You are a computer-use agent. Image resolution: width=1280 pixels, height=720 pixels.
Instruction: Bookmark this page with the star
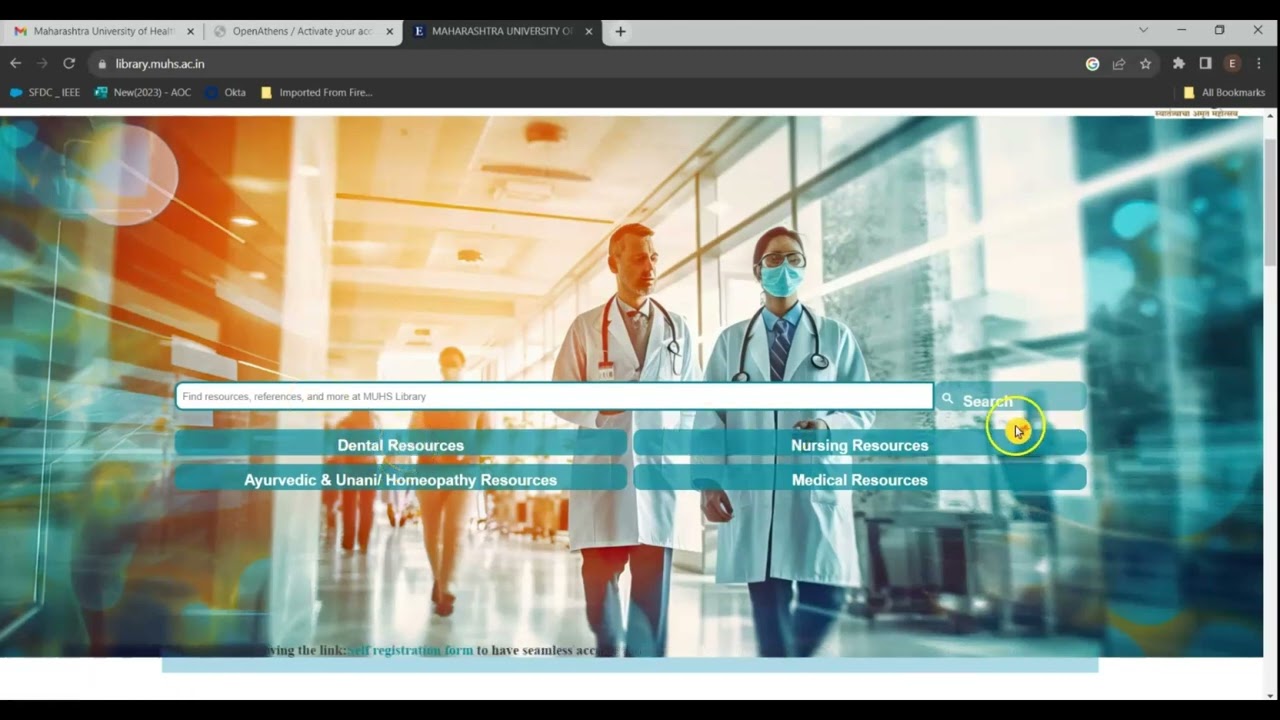(x=1146, y=64)
